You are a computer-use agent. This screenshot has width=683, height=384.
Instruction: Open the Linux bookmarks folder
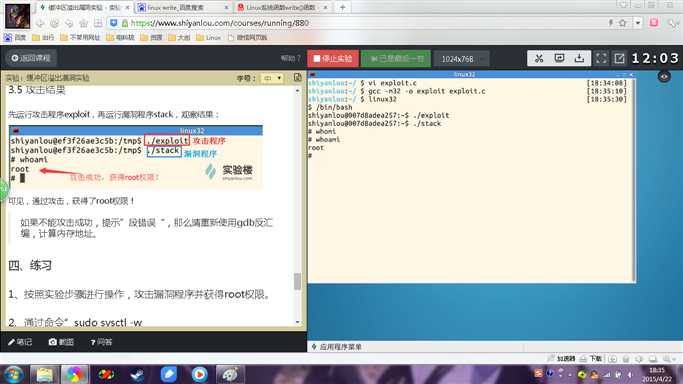click(x=208, y=37)
